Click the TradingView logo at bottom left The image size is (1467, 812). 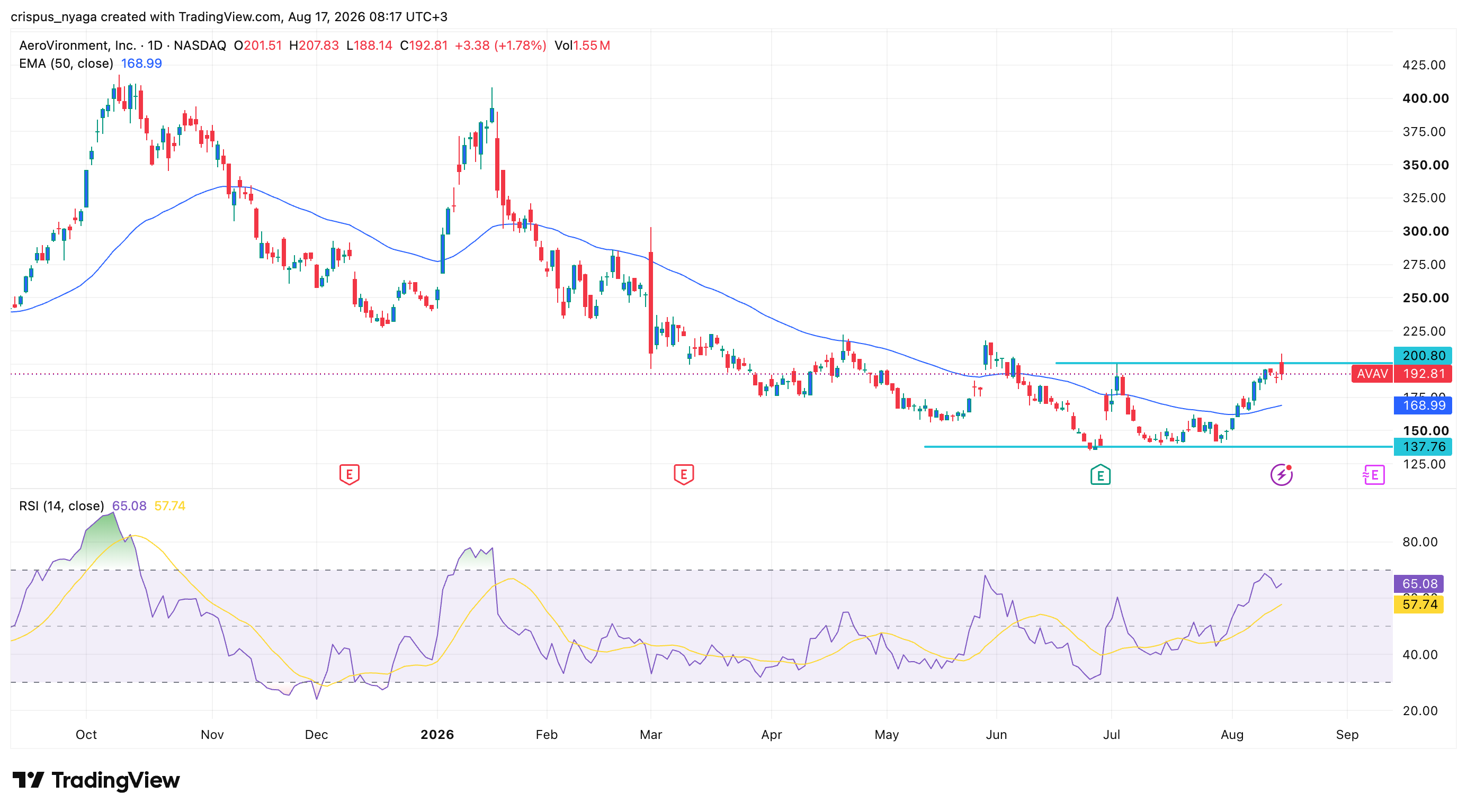coord(96,780)
